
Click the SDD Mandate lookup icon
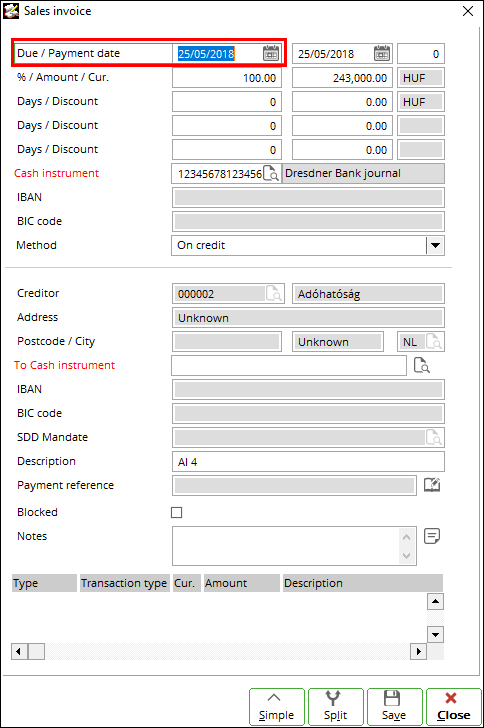[434, 437]
